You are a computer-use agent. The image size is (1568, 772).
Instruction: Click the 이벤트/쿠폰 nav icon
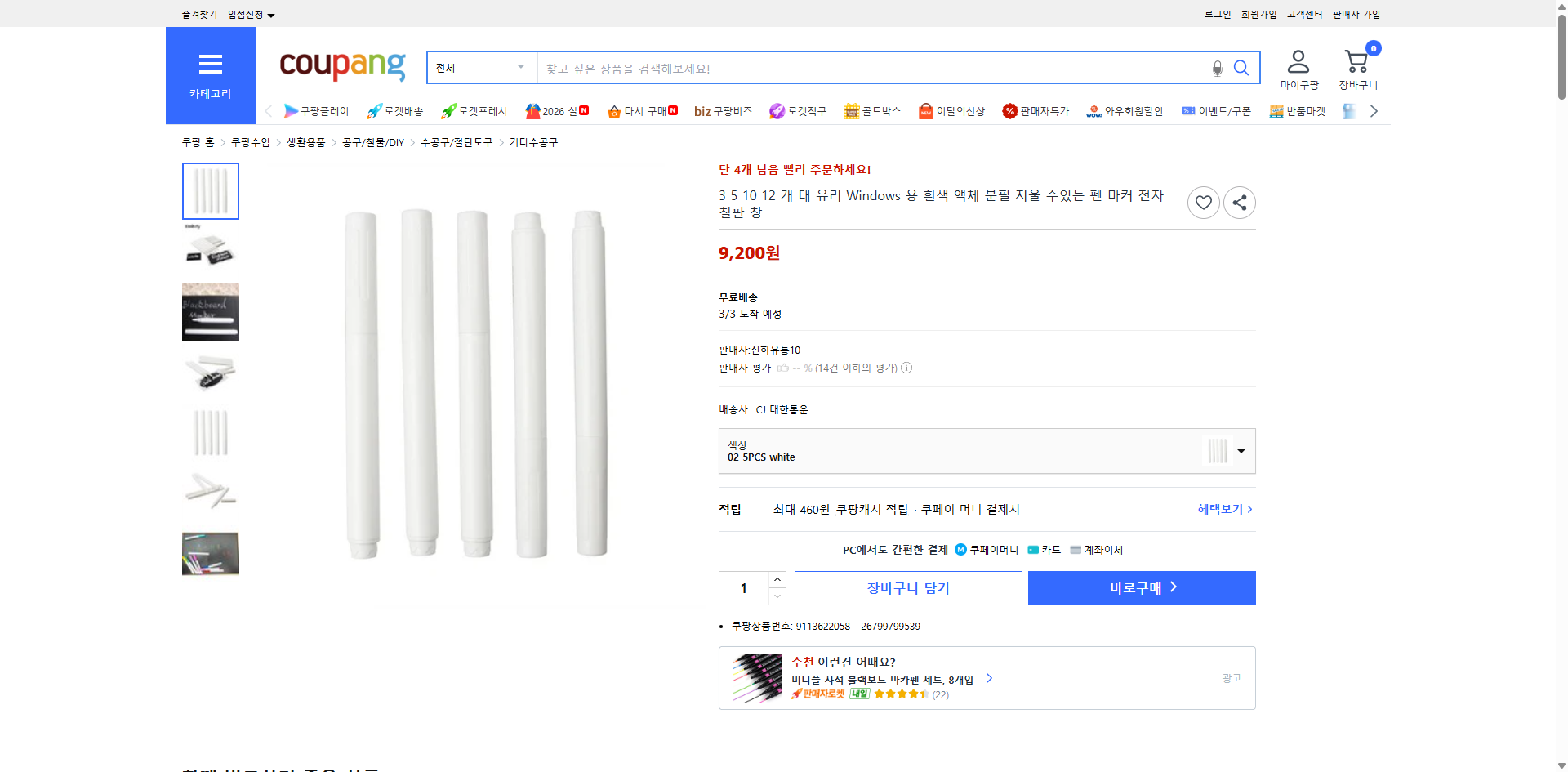(1215, 110)
